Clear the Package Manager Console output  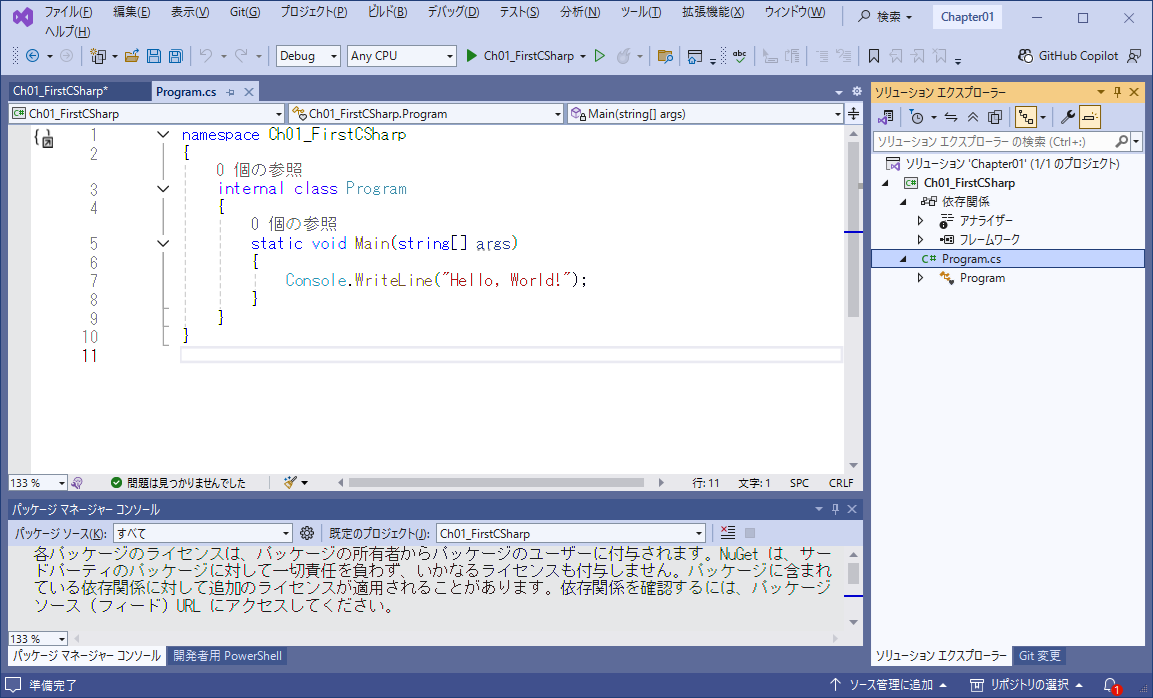[x=727, y=533]
